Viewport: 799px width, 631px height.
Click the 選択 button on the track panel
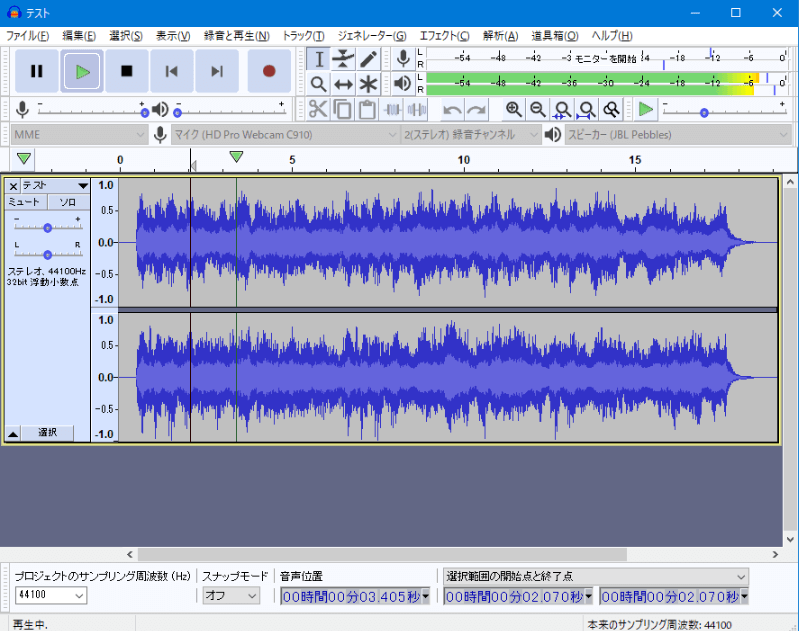47,433
